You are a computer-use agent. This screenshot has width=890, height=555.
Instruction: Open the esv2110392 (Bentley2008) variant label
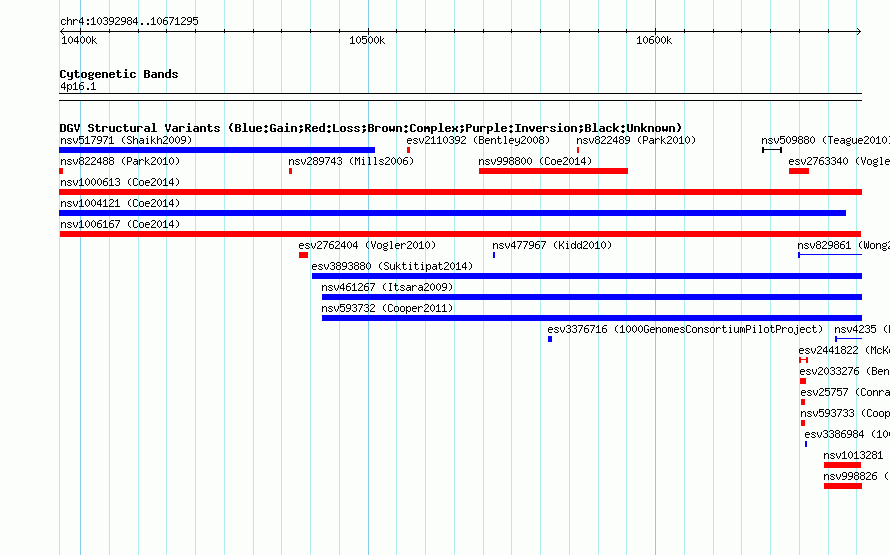478,140
